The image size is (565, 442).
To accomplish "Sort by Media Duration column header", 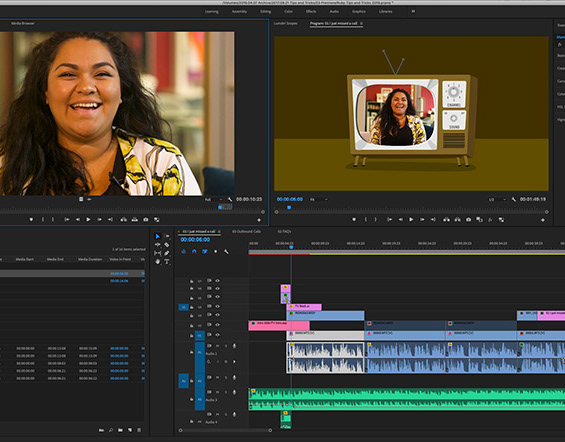I will [90, 259].
